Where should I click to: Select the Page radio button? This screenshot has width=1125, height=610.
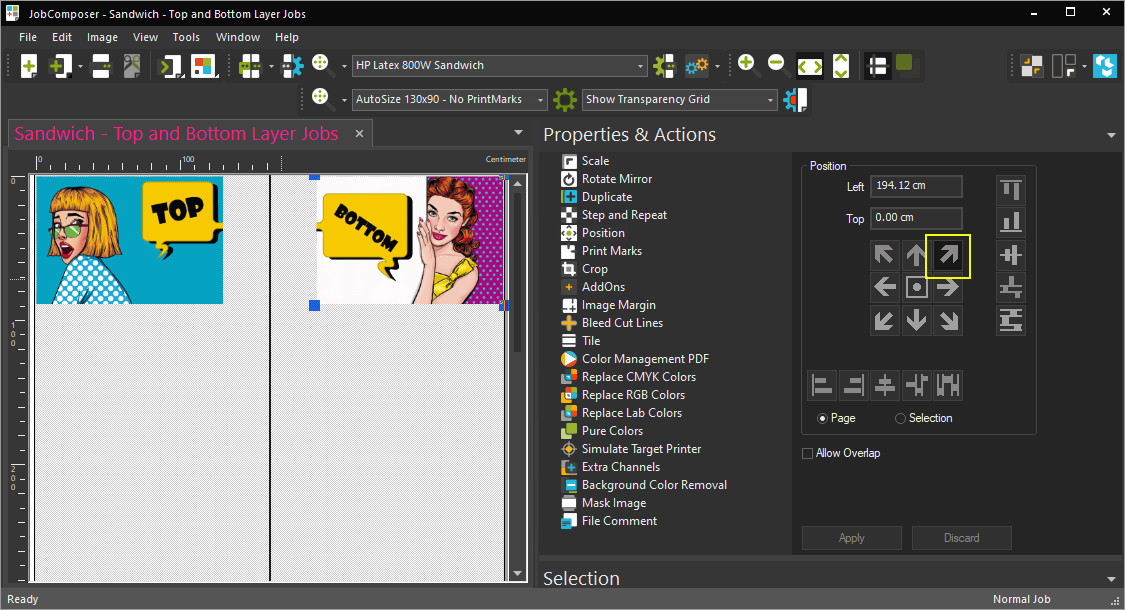pyautogui.click(x=822, y=418)
